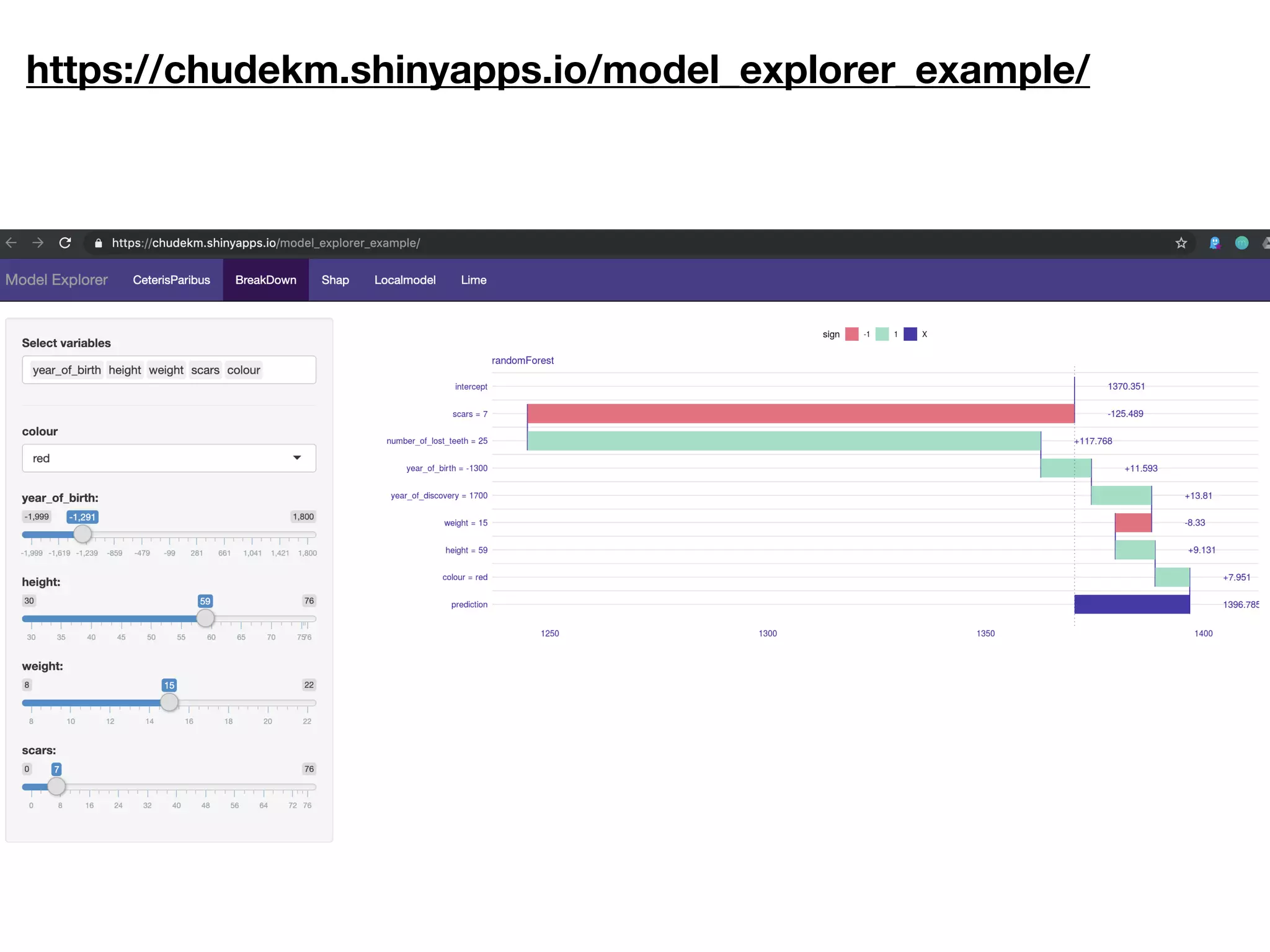Select the year_of_birth variable tag
The width and height of the screenshot is (1270, 952).
[66, 370]
